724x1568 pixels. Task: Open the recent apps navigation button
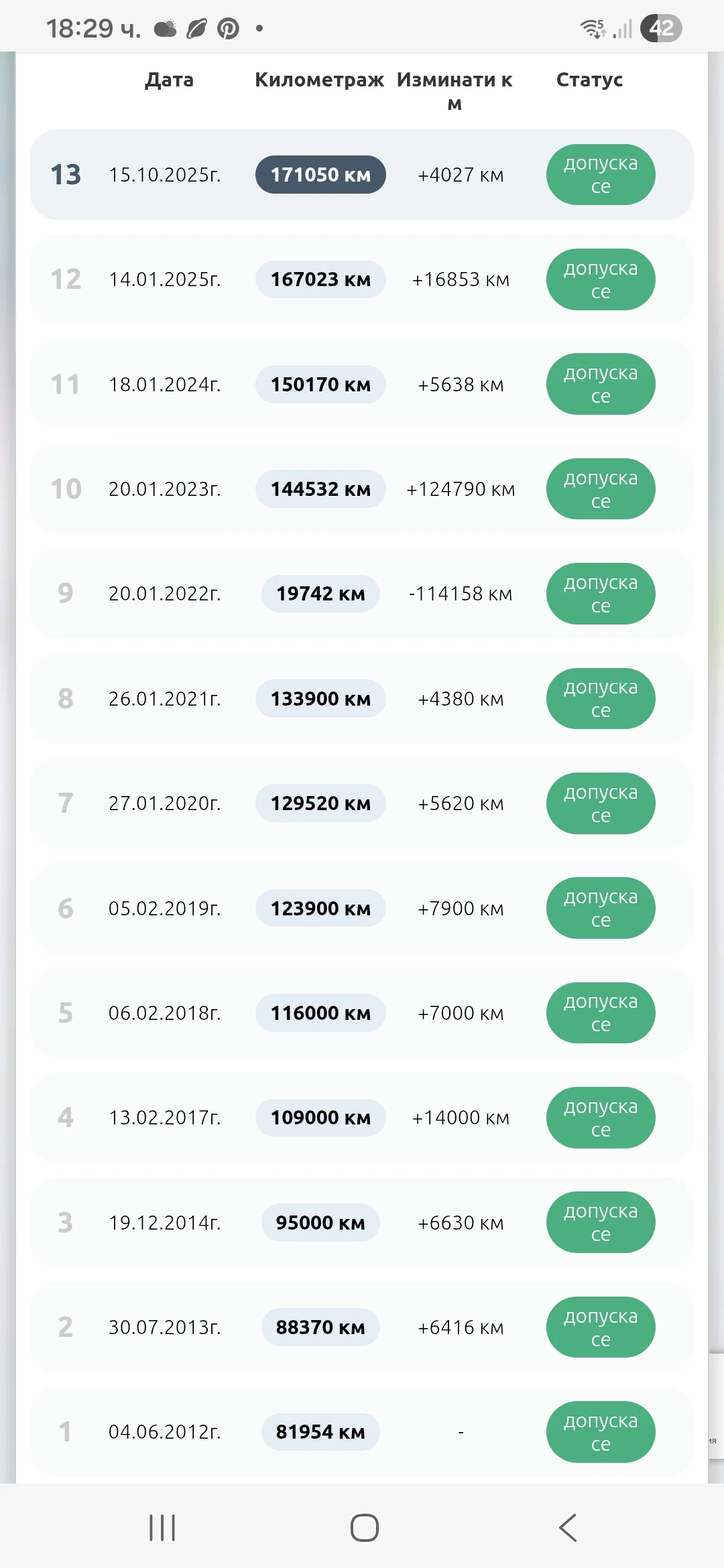(x=162, y=1528)
